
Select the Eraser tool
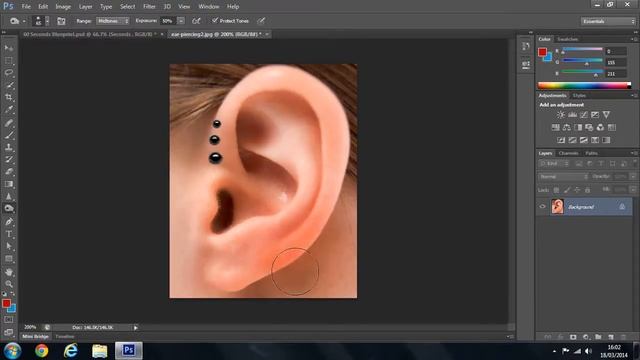[9, 172]
